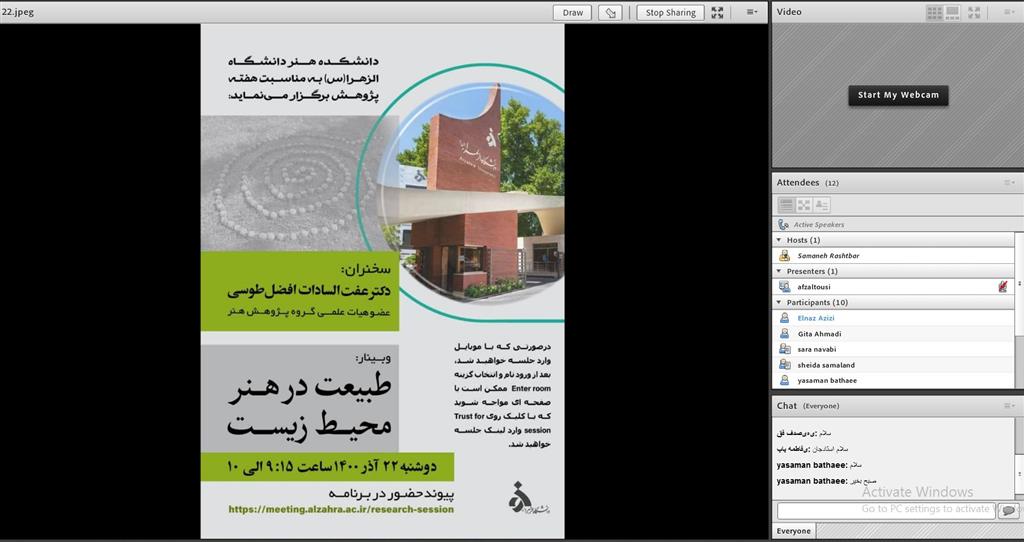Select Attendee status view icon
Screen dimensions: 1024x542
tap(822, 205)
